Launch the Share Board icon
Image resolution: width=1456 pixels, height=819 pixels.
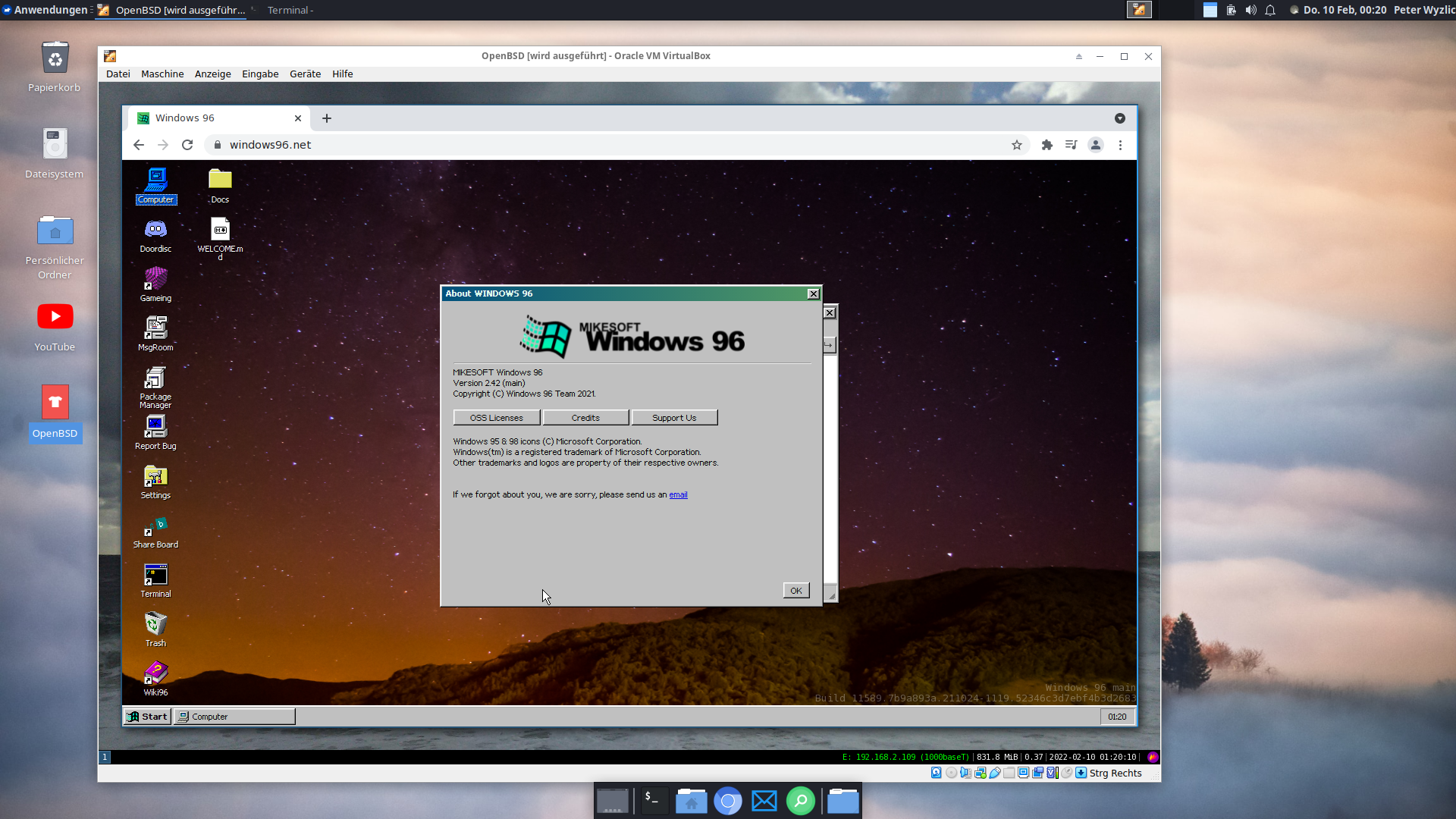tap(155, 531)
